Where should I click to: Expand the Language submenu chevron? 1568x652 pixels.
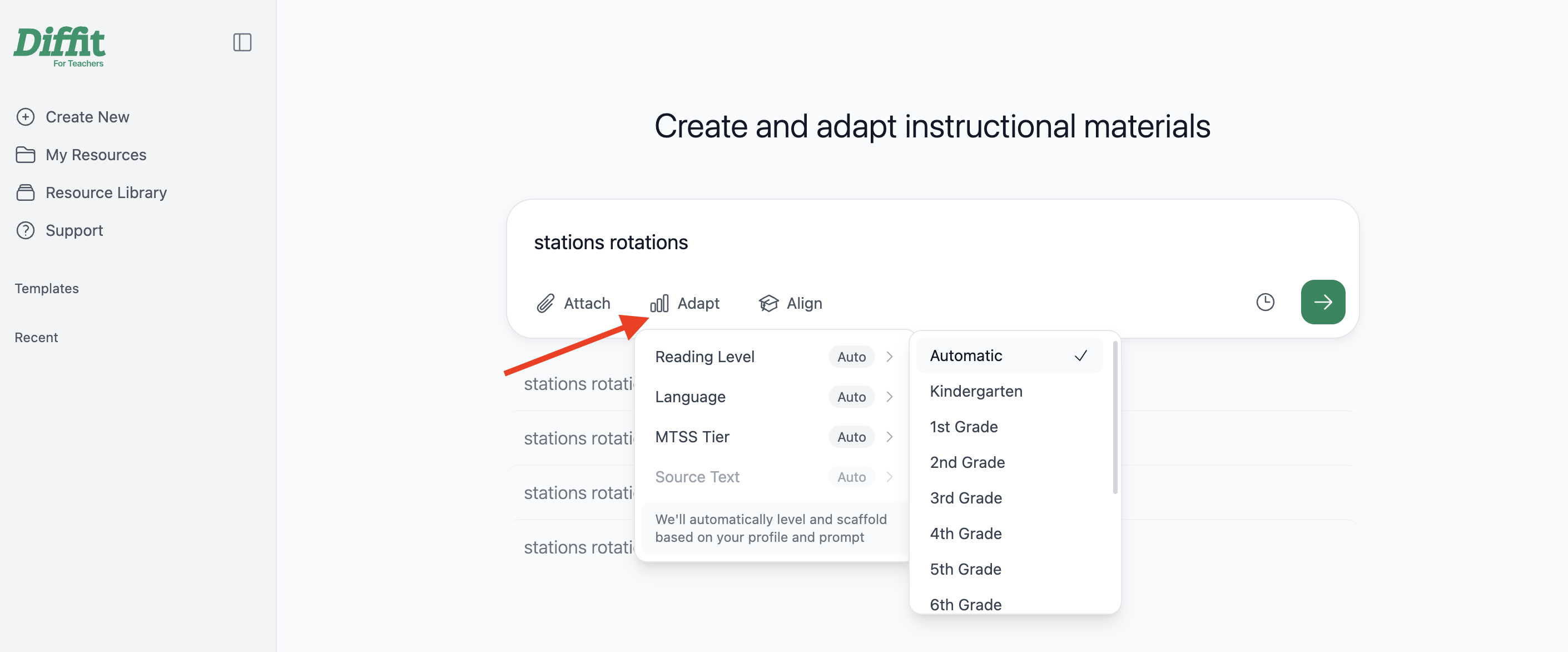(889, 397)
